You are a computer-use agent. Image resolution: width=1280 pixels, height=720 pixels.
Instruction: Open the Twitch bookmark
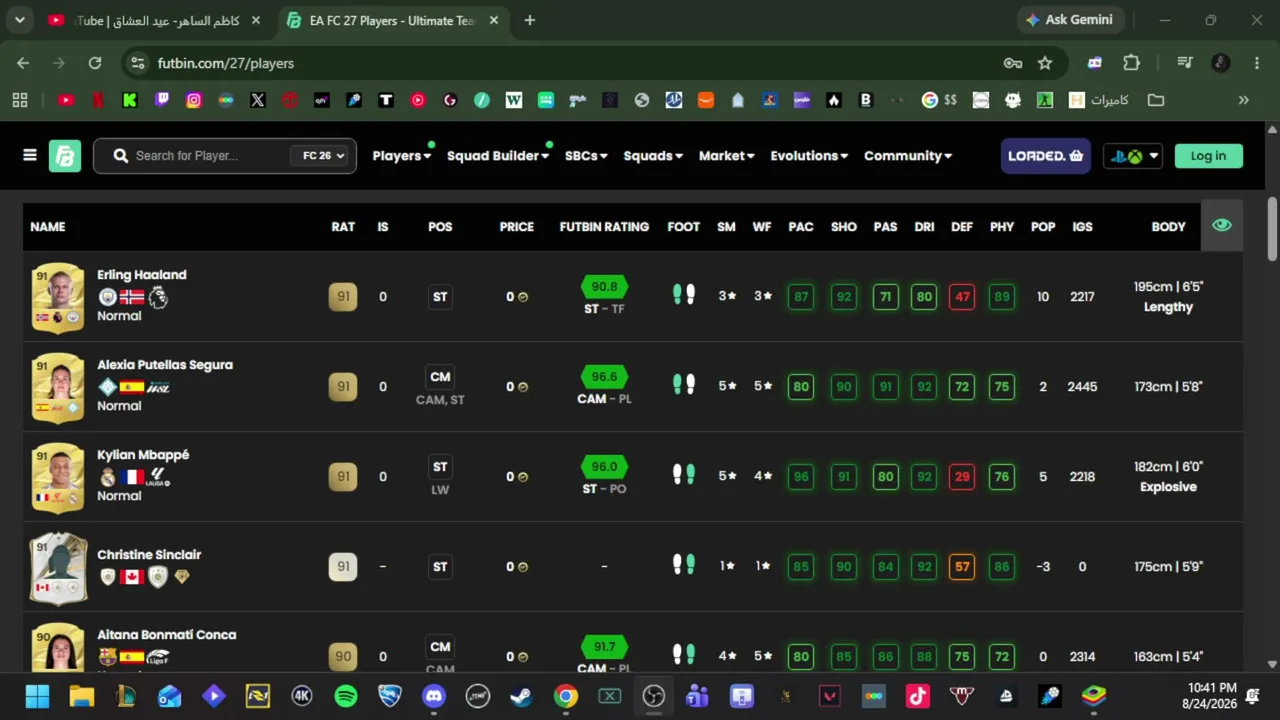pos(162,100)
